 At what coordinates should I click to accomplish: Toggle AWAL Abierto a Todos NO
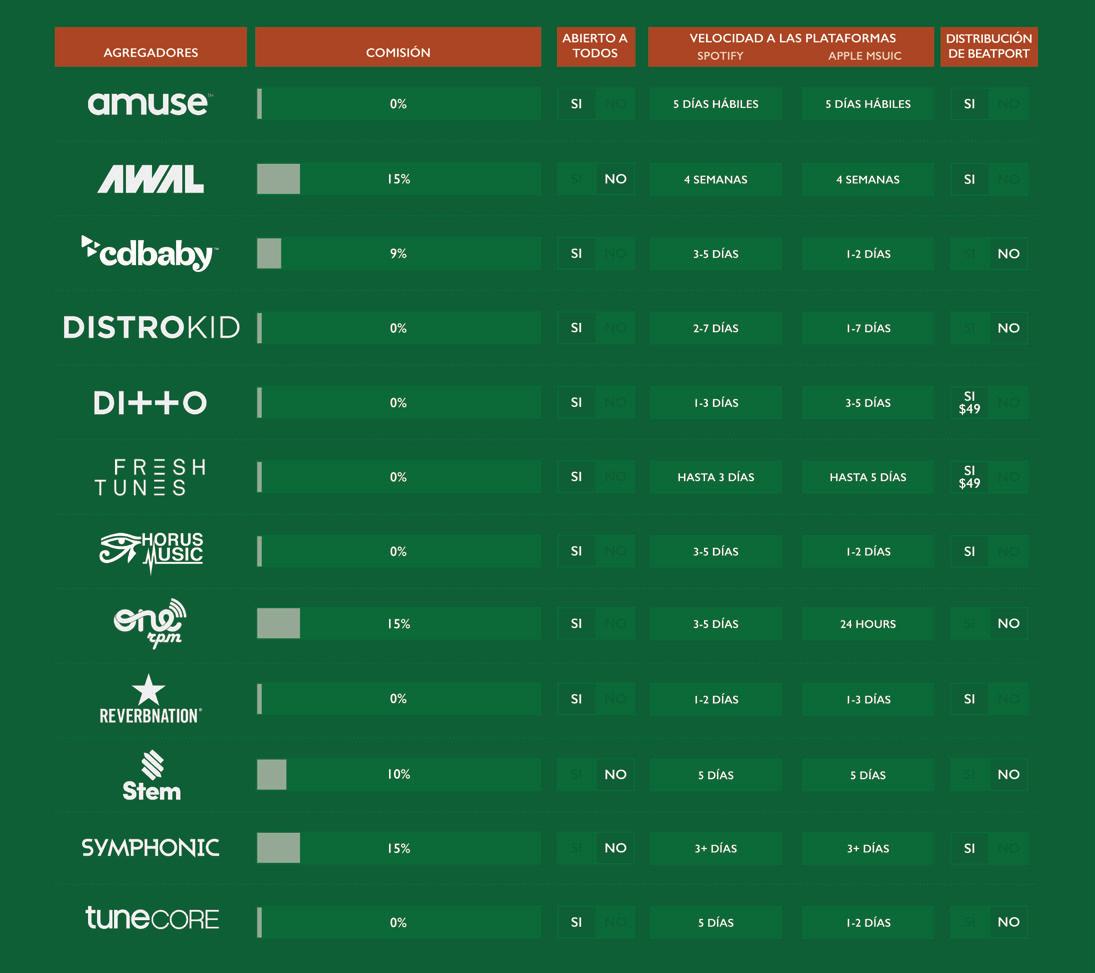[x=615, y=179]
